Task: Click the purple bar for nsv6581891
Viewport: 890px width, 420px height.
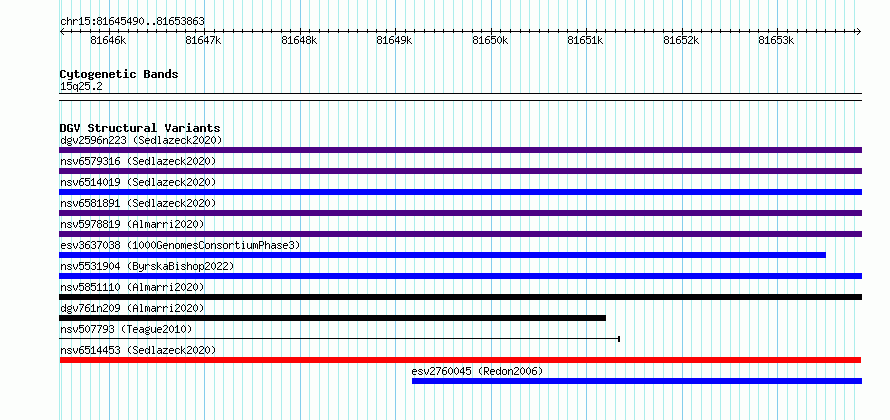Action: coord(460,213)
